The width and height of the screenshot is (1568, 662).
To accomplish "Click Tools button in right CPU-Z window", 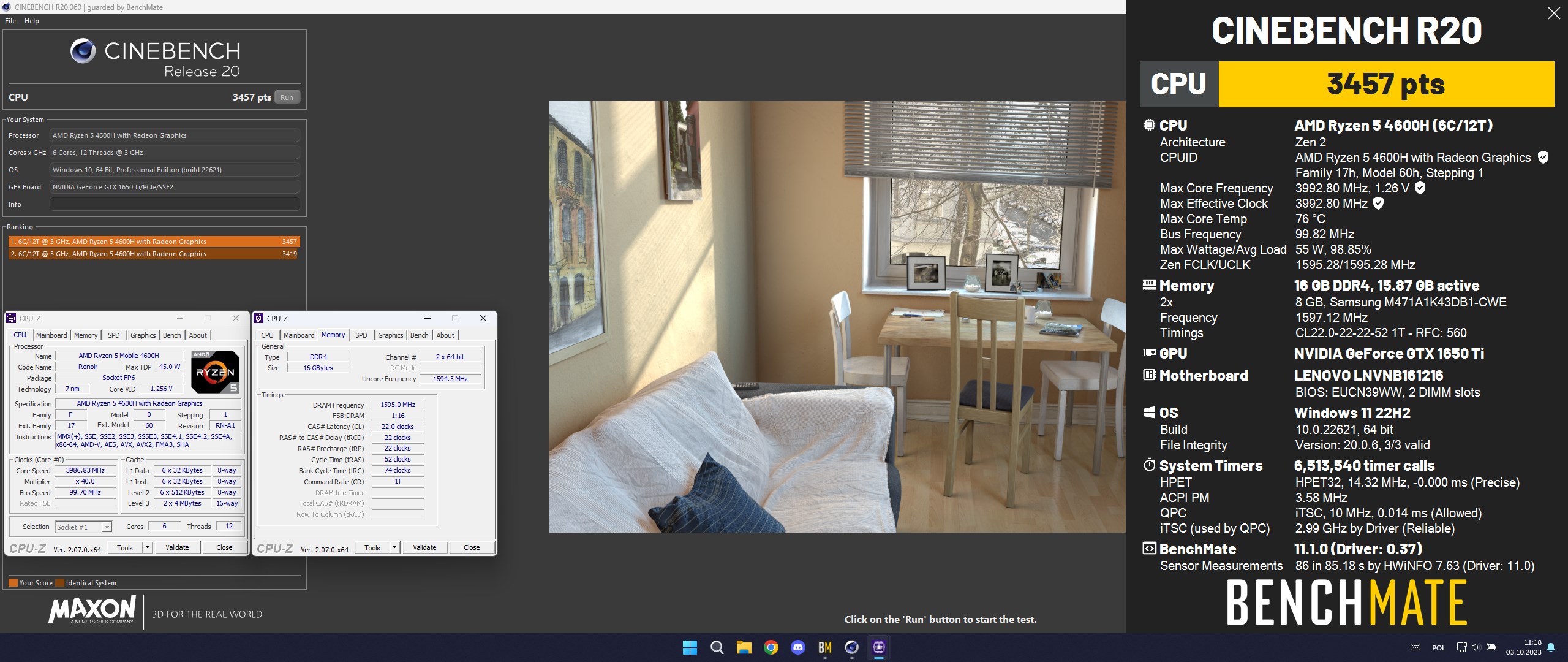I will coord(372,547).
